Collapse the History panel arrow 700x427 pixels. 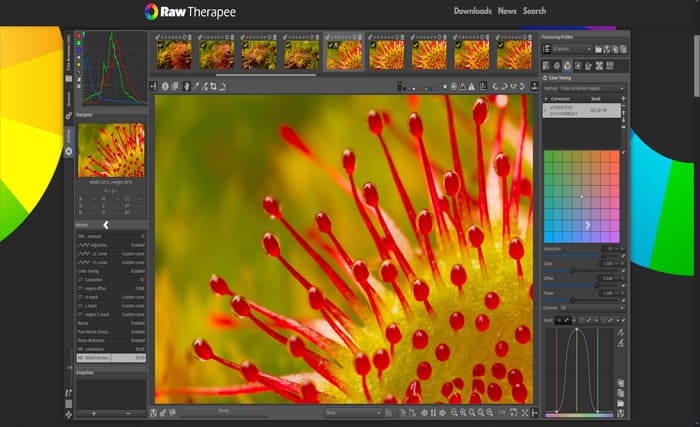[106, 225]
